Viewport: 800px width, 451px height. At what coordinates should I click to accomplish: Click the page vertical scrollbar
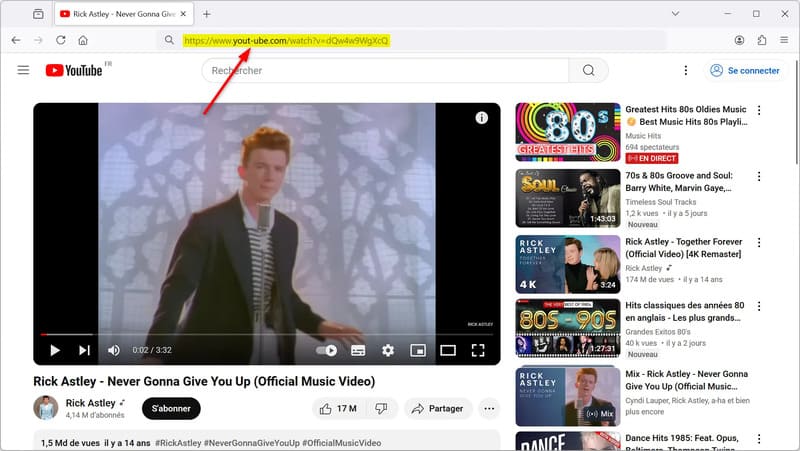point(796,112)
